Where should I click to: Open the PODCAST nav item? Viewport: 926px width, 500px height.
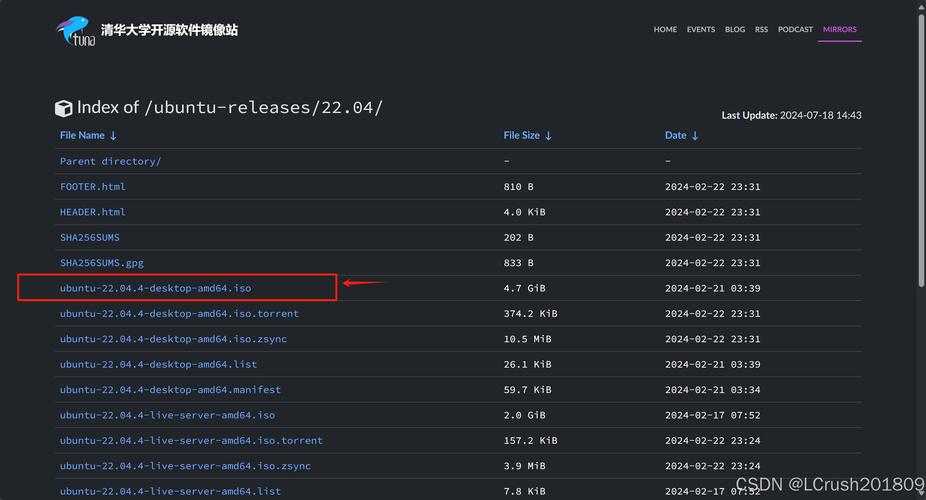tap(795, 30)
